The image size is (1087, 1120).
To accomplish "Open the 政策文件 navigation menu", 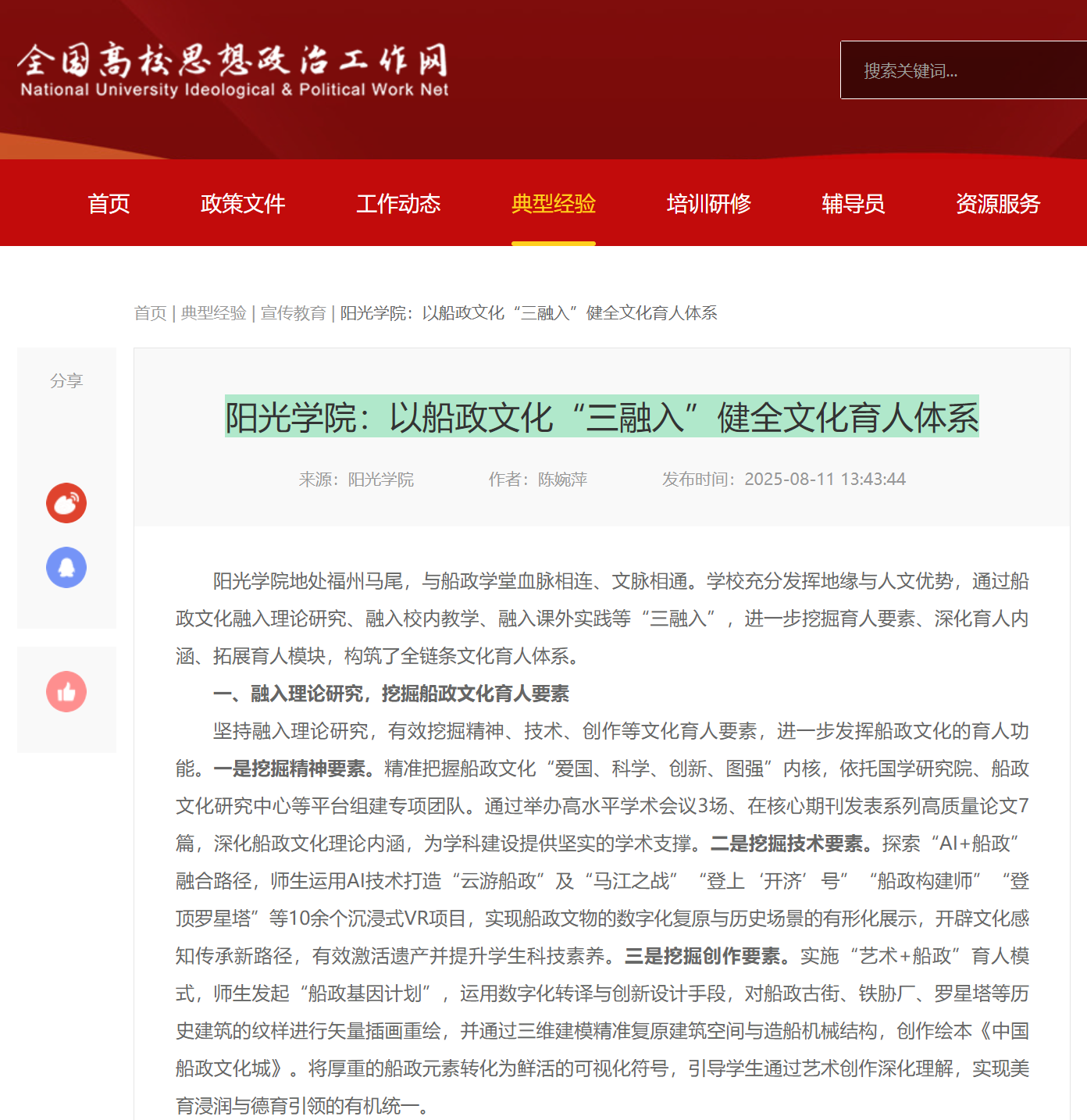I will tap(243, 204).
